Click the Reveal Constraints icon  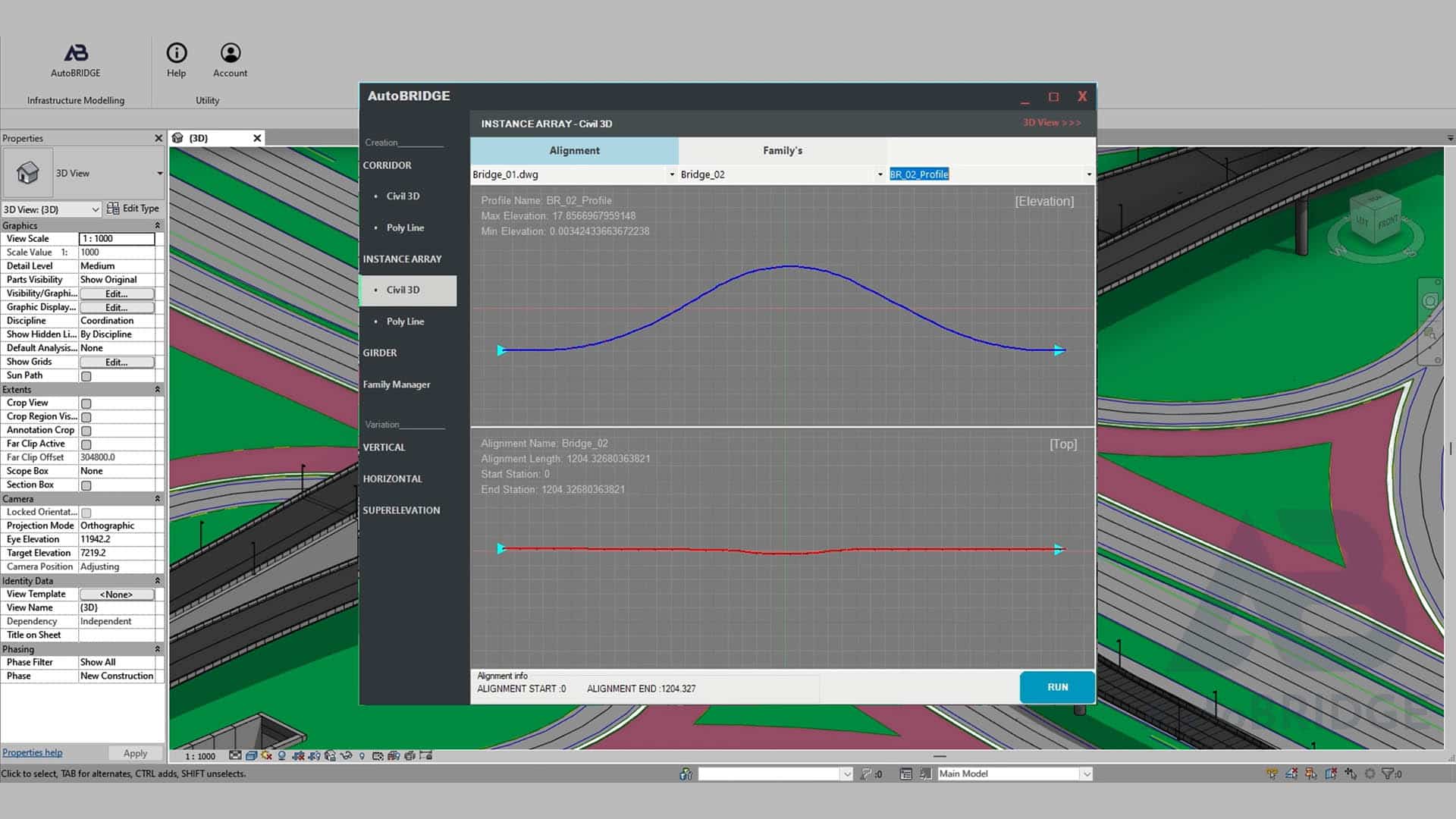coord(426,755)
